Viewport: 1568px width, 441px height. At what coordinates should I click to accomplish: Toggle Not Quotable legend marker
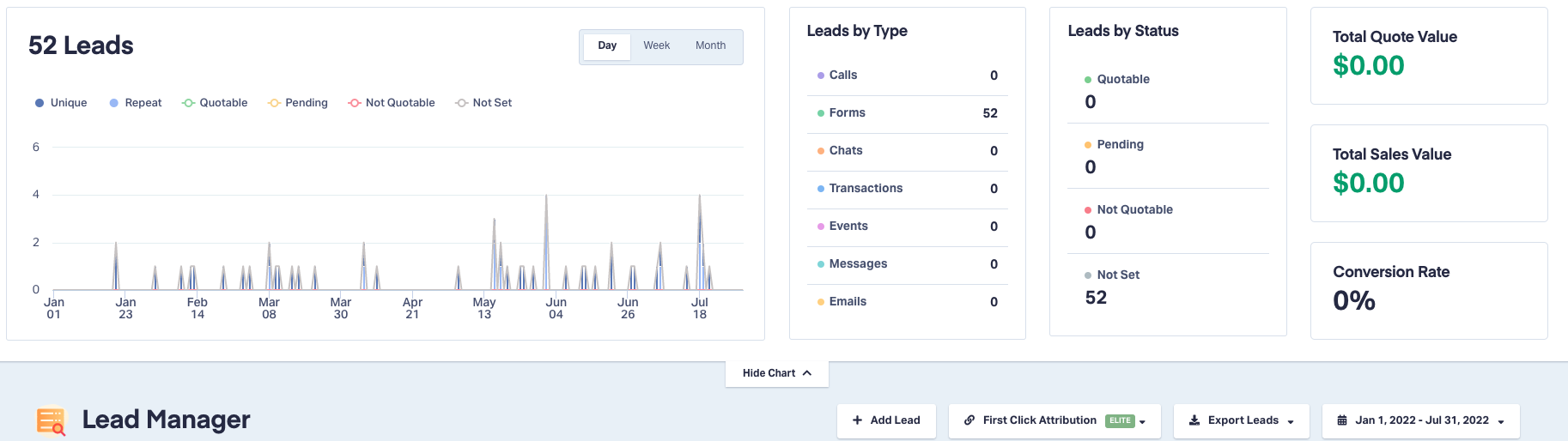pos(354,103)
